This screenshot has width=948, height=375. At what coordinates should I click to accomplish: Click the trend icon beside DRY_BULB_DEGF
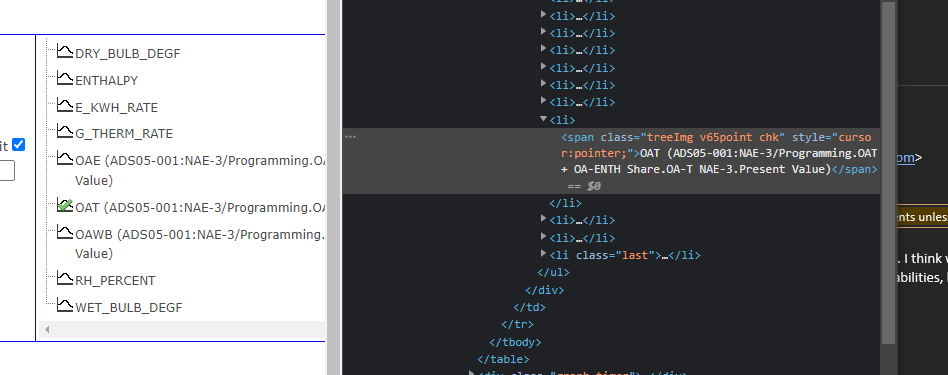(x=65, y=52)
